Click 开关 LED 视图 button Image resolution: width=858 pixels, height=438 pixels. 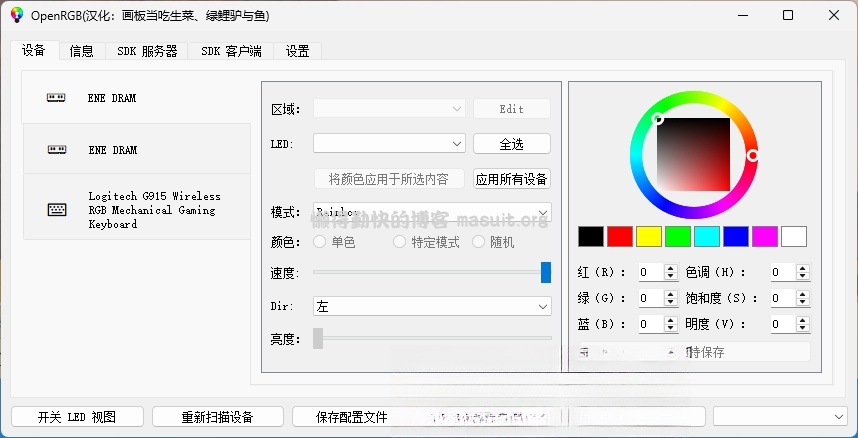pos(77,417)
